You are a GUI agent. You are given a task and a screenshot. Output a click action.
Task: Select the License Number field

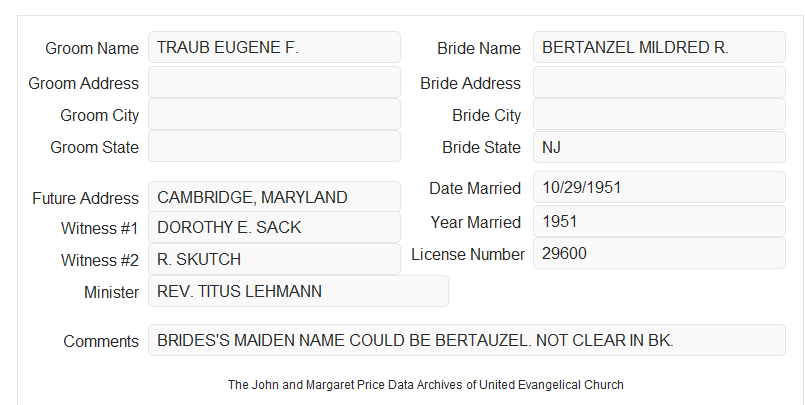659,253
